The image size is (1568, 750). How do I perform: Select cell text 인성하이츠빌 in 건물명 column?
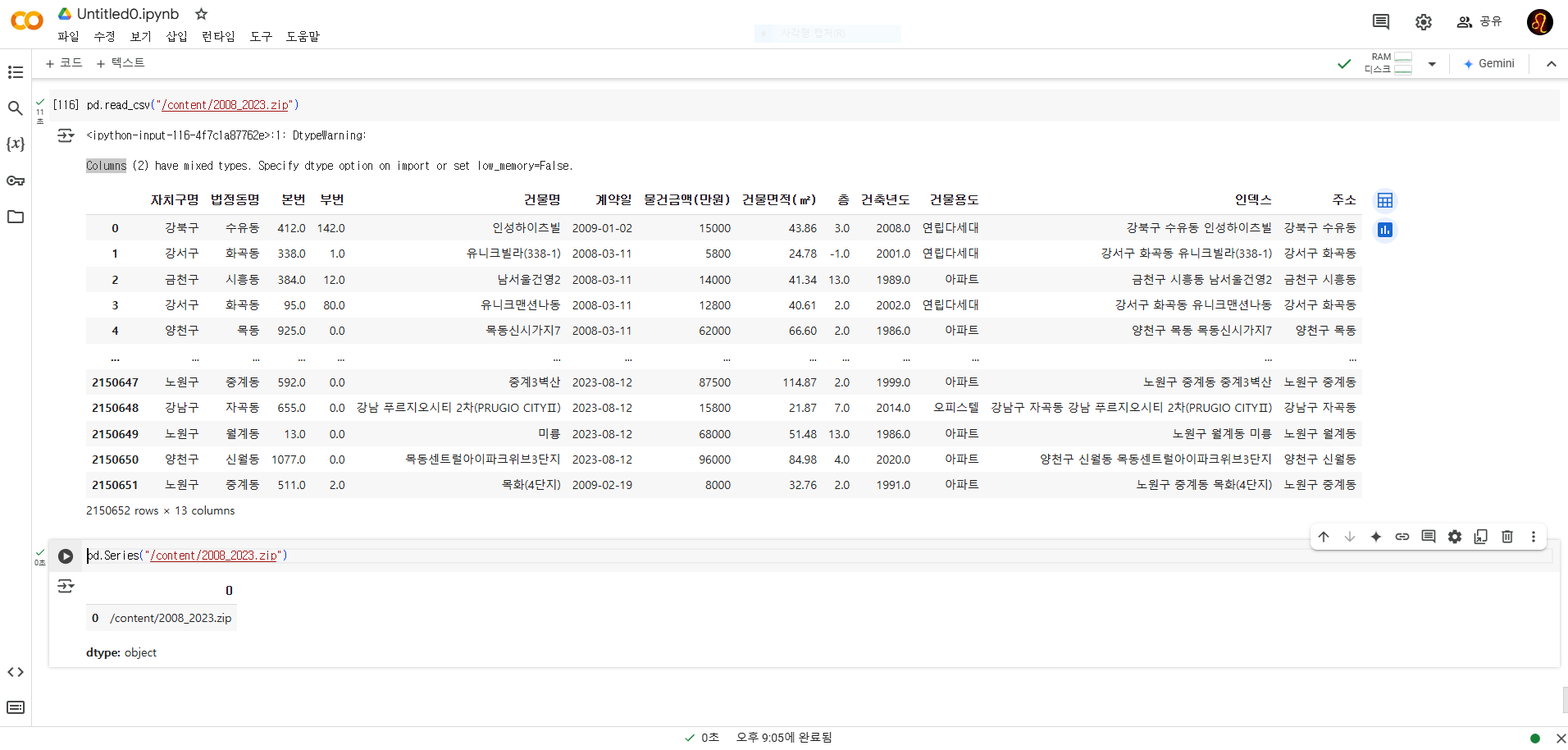(x=526, y=228)
